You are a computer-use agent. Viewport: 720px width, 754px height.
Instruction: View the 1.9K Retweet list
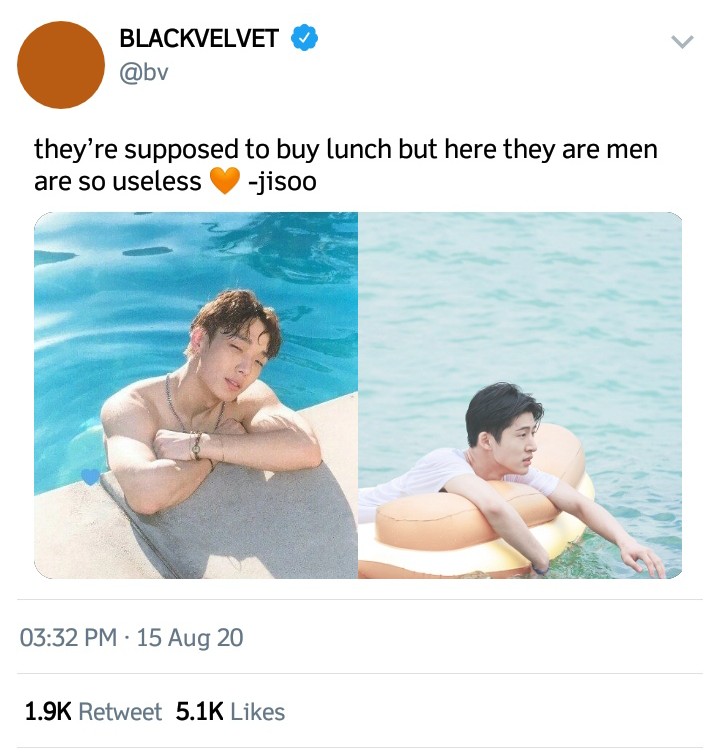[93, 712]
